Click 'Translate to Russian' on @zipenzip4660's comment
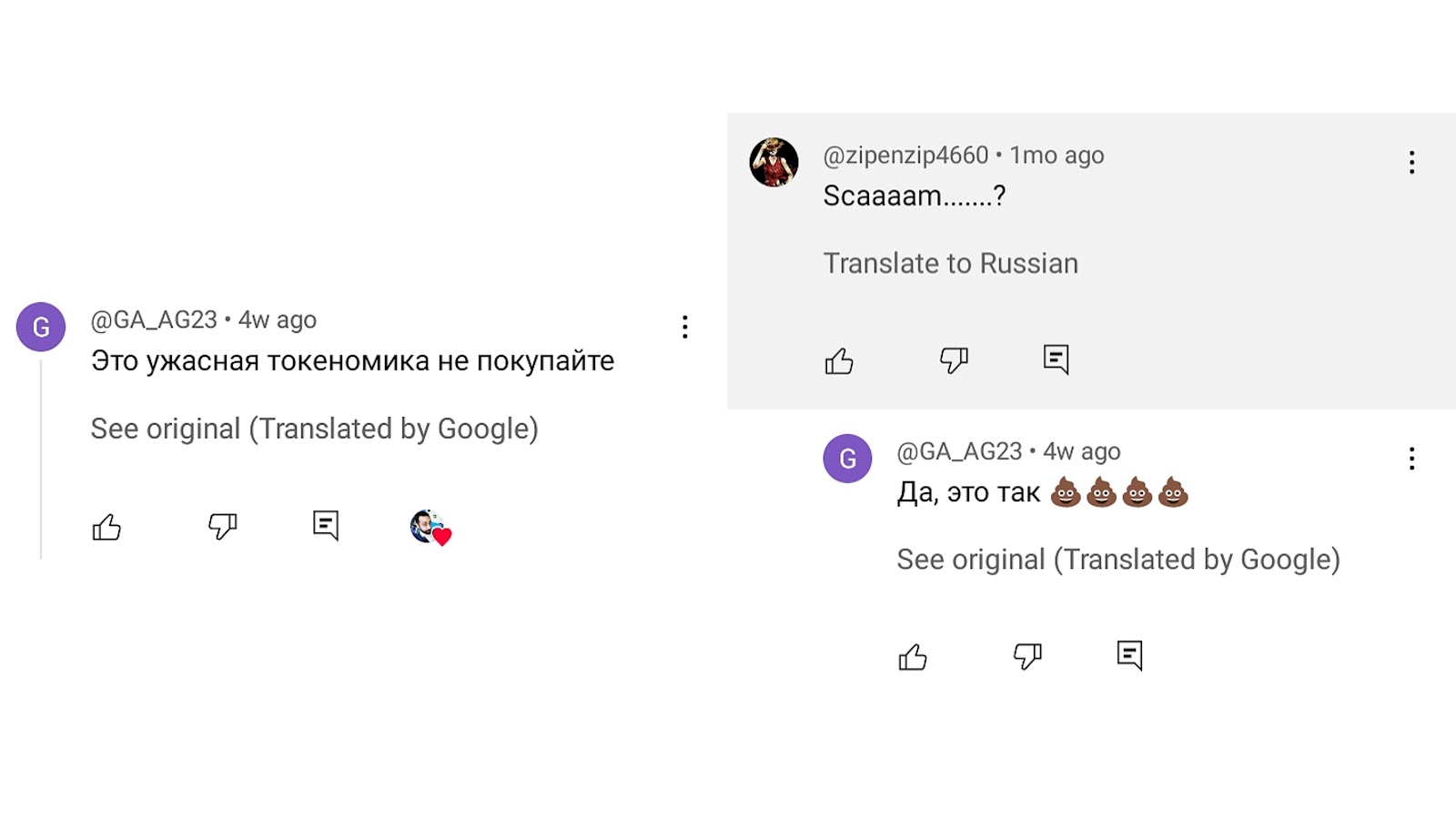 tap(950, 263)
